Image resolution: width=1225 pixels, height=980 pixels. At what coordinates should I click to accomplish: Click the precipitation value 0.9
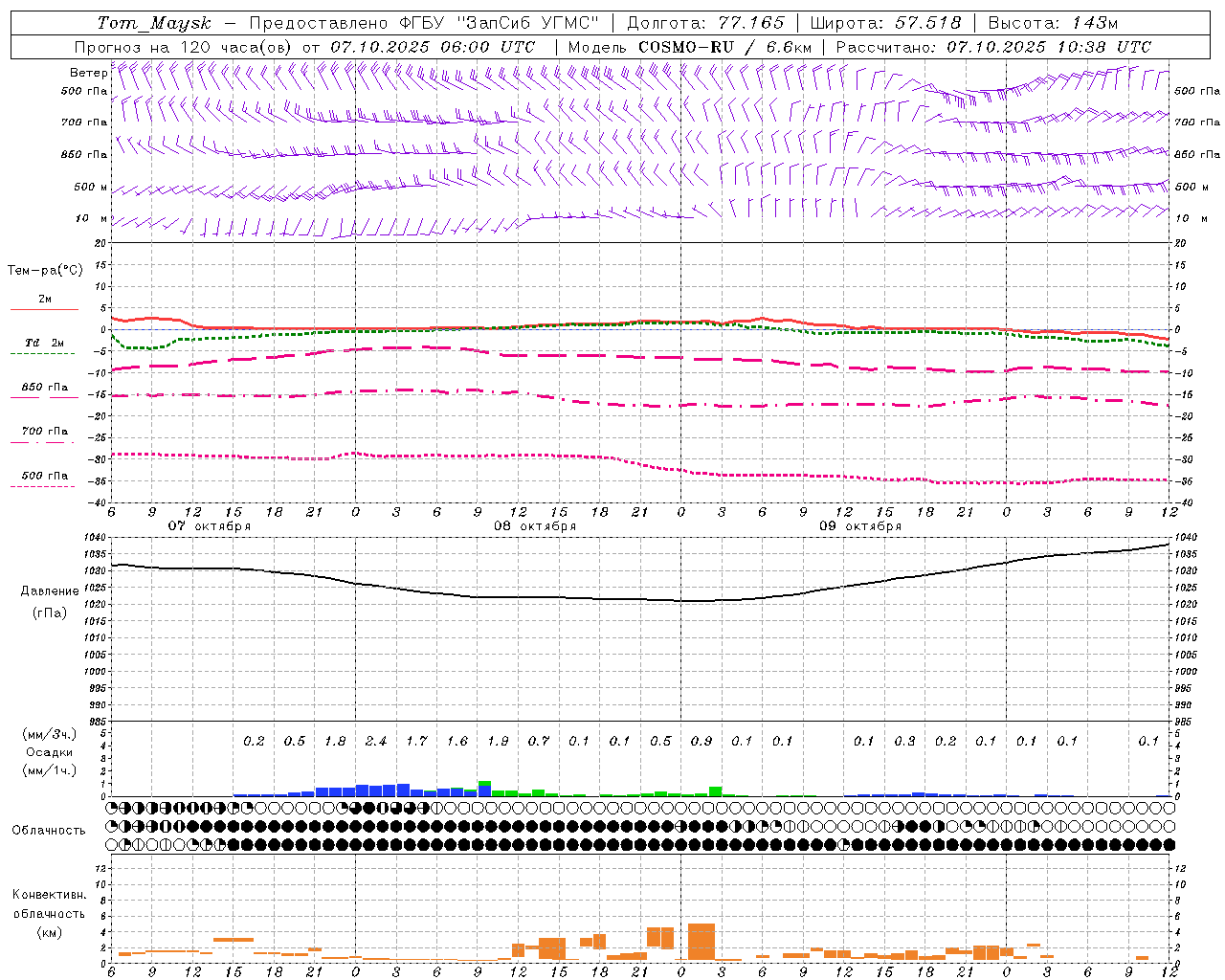click(702, 741)
